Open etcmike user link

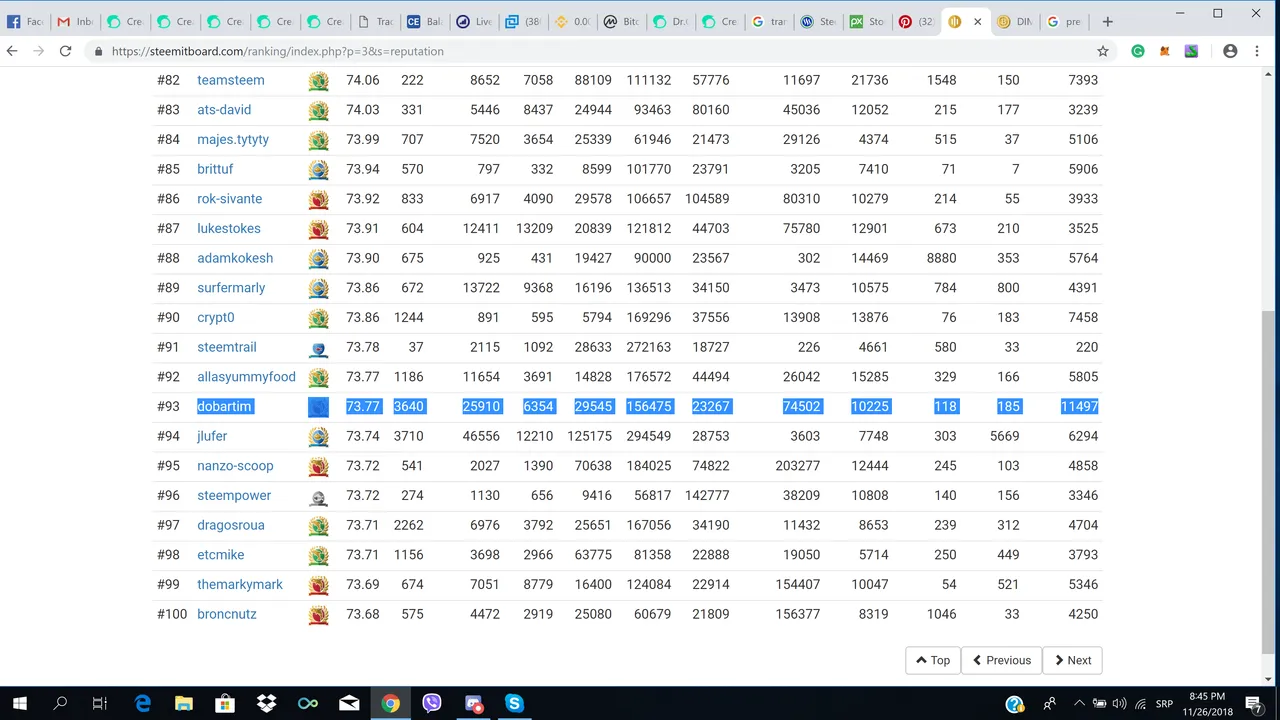click(221, 555)
